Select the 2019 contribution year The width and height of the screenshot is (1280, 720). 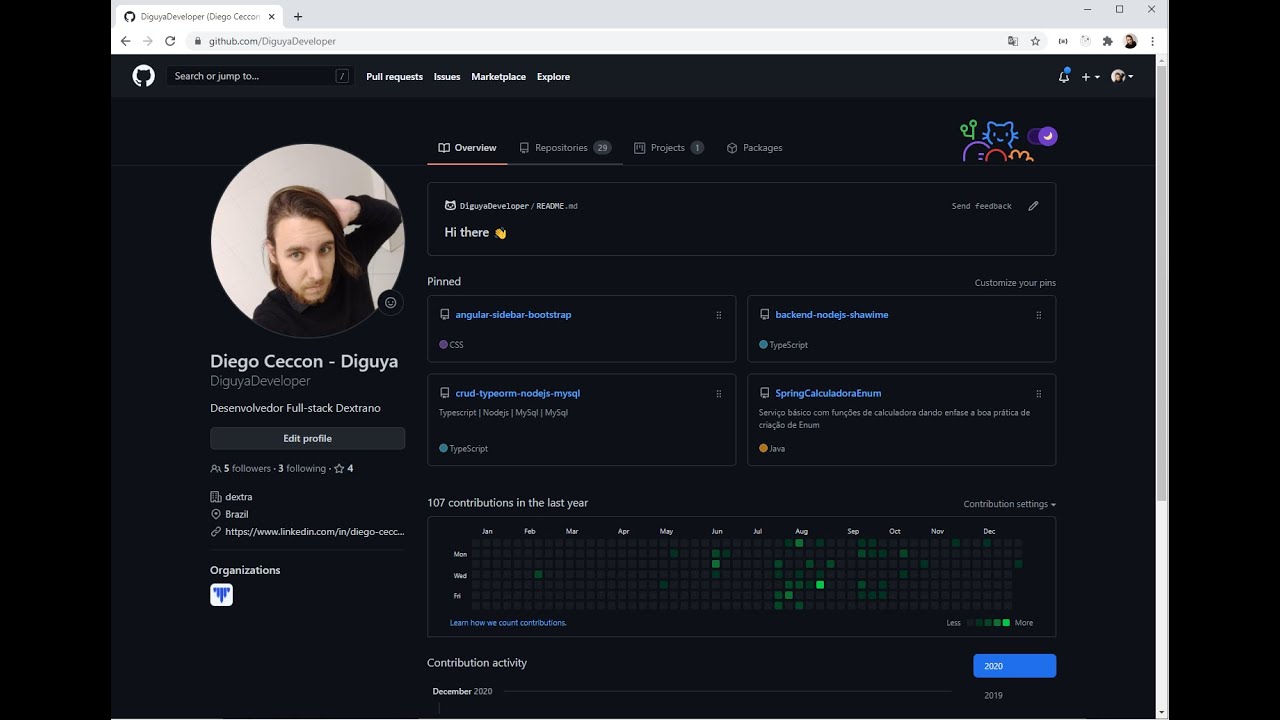click(993, 695)
